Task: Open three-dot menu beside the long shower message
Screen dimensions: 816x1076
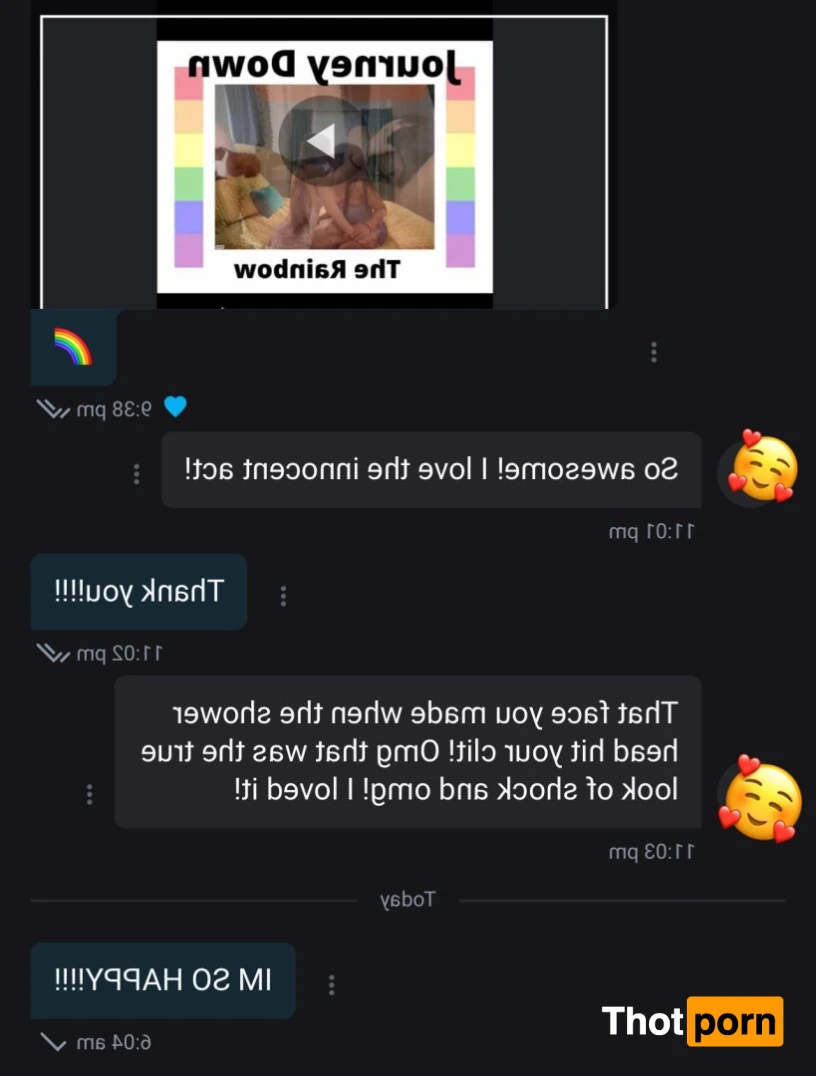Action: pyautogui.click(x=89, y=794)
